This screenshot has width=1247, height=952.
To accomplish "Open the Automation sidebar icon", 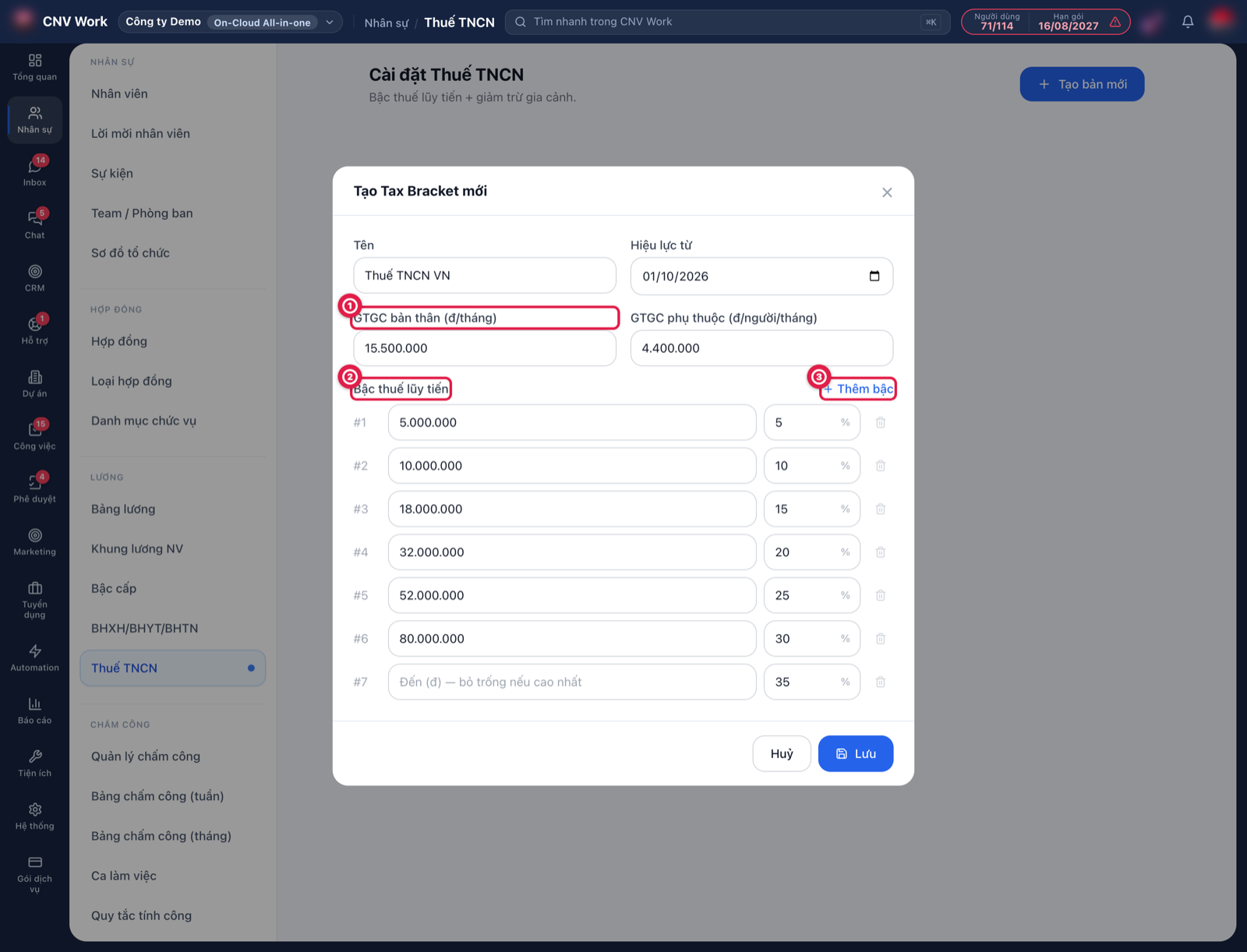I will point(35,658).
